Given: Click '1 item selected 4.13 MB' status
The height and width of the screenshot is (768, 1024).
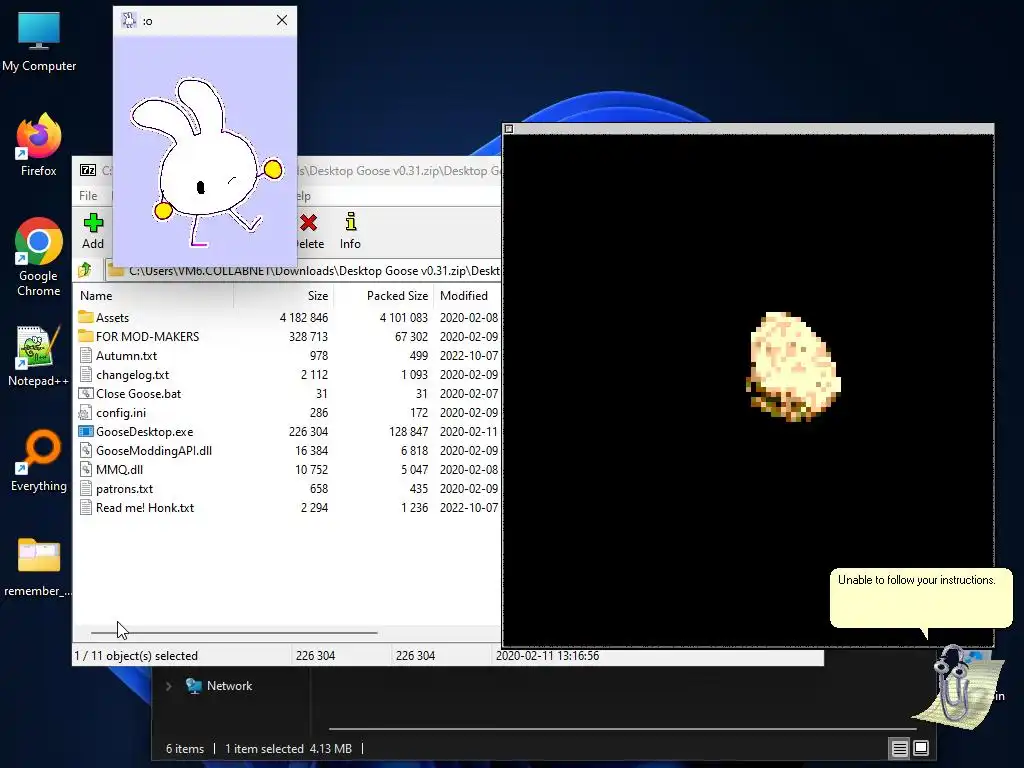Looking at the screenshot, I should tap(288, 748).
